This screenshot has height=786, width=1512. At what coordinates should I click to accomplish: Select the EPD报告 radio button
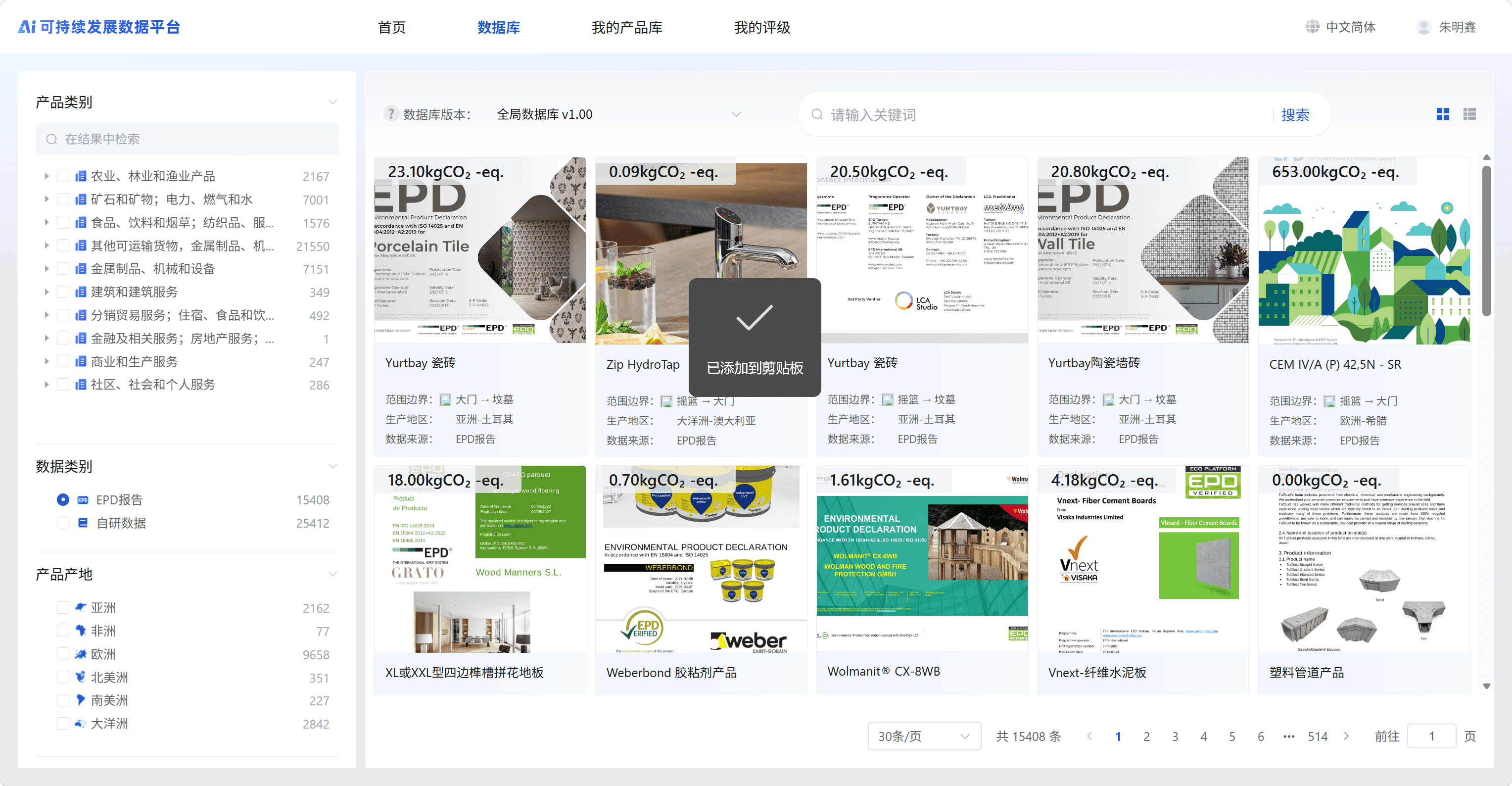63,499
